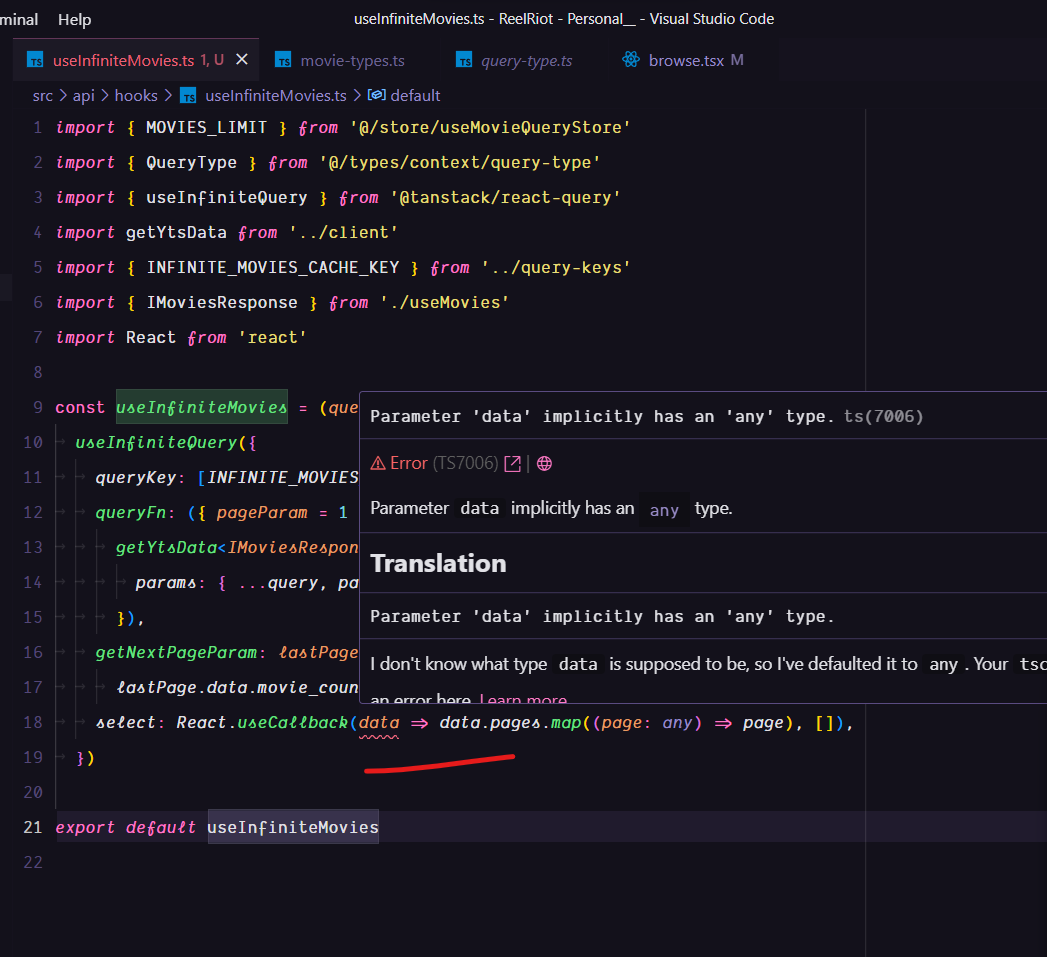Click the globe translation icon in hover

coord(544,463)
